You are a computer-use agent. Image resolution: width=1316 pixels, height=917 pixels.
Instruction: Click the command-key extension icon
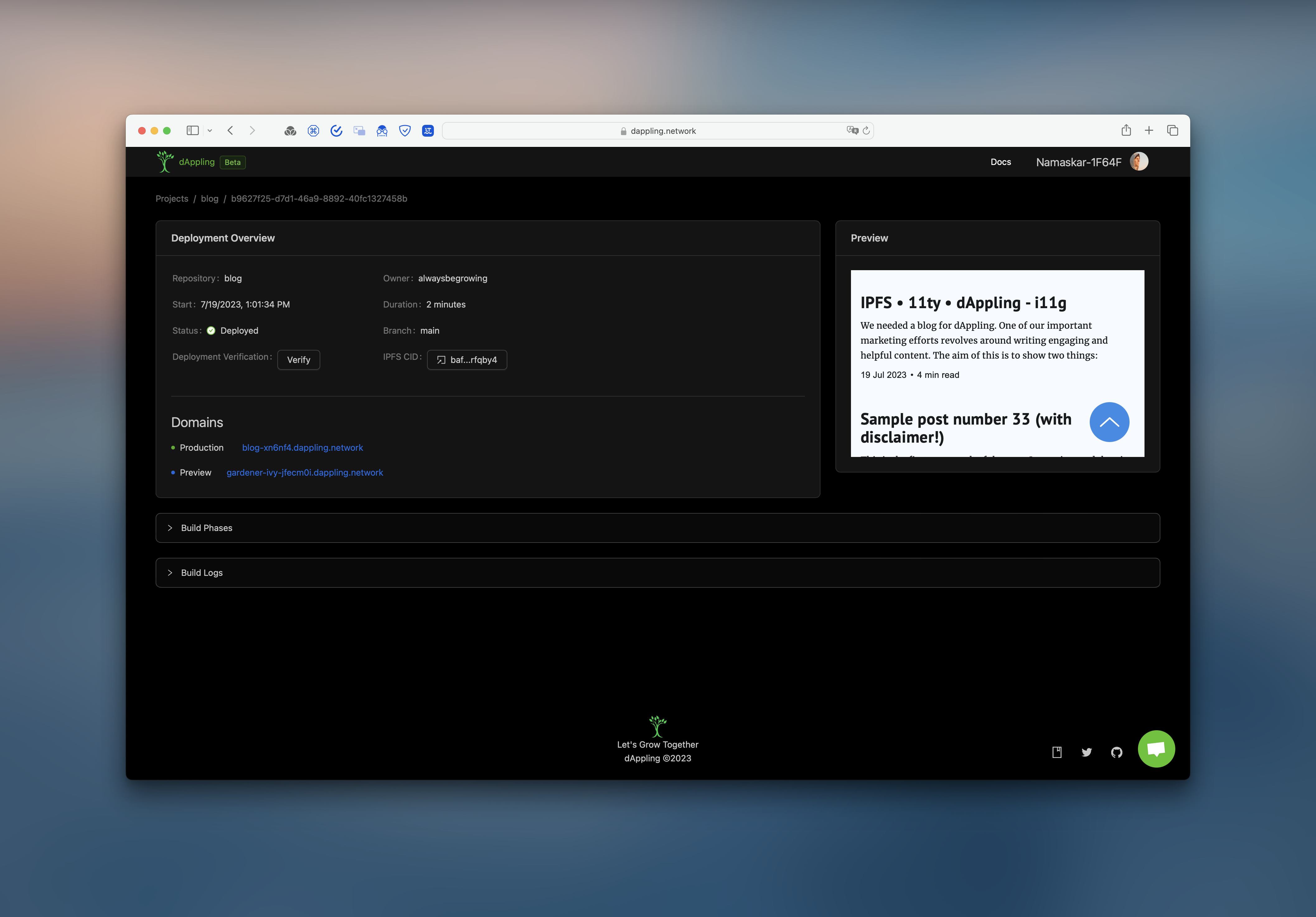click(x=313, y=131)
